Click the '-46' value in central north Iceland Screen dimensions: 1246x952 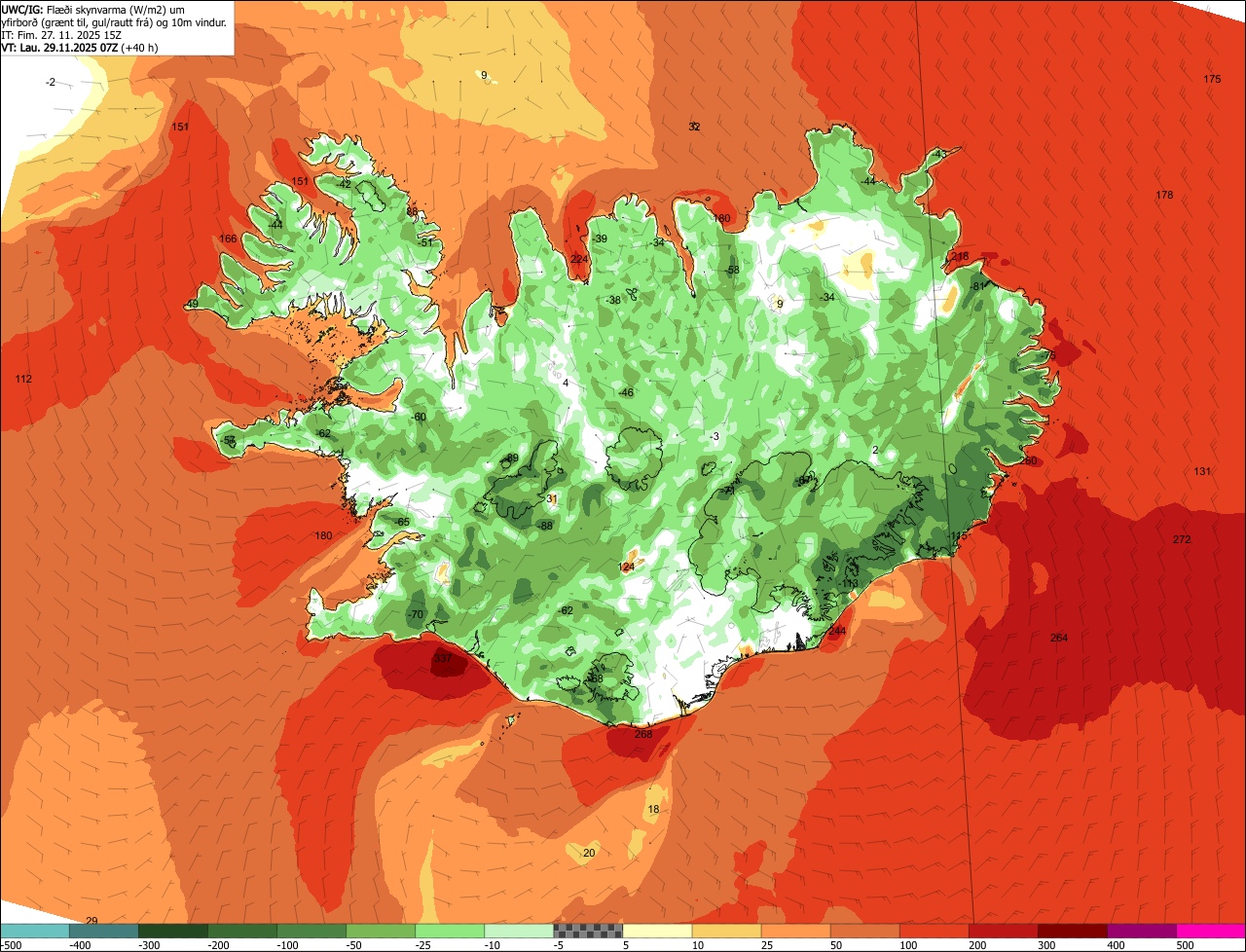626,392
